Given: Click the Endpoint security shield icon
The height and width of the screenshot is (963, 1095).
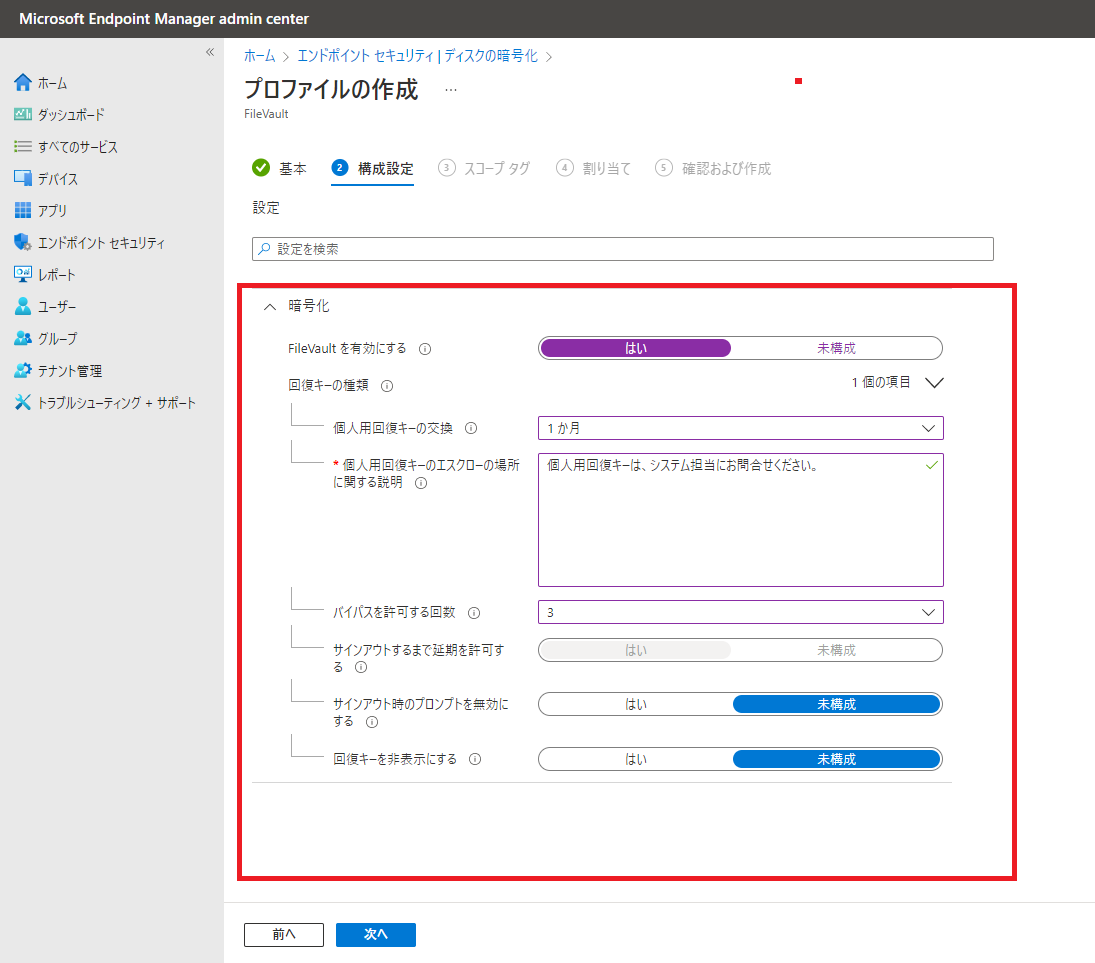Looking at the screenshot, I should pos(22,242).
